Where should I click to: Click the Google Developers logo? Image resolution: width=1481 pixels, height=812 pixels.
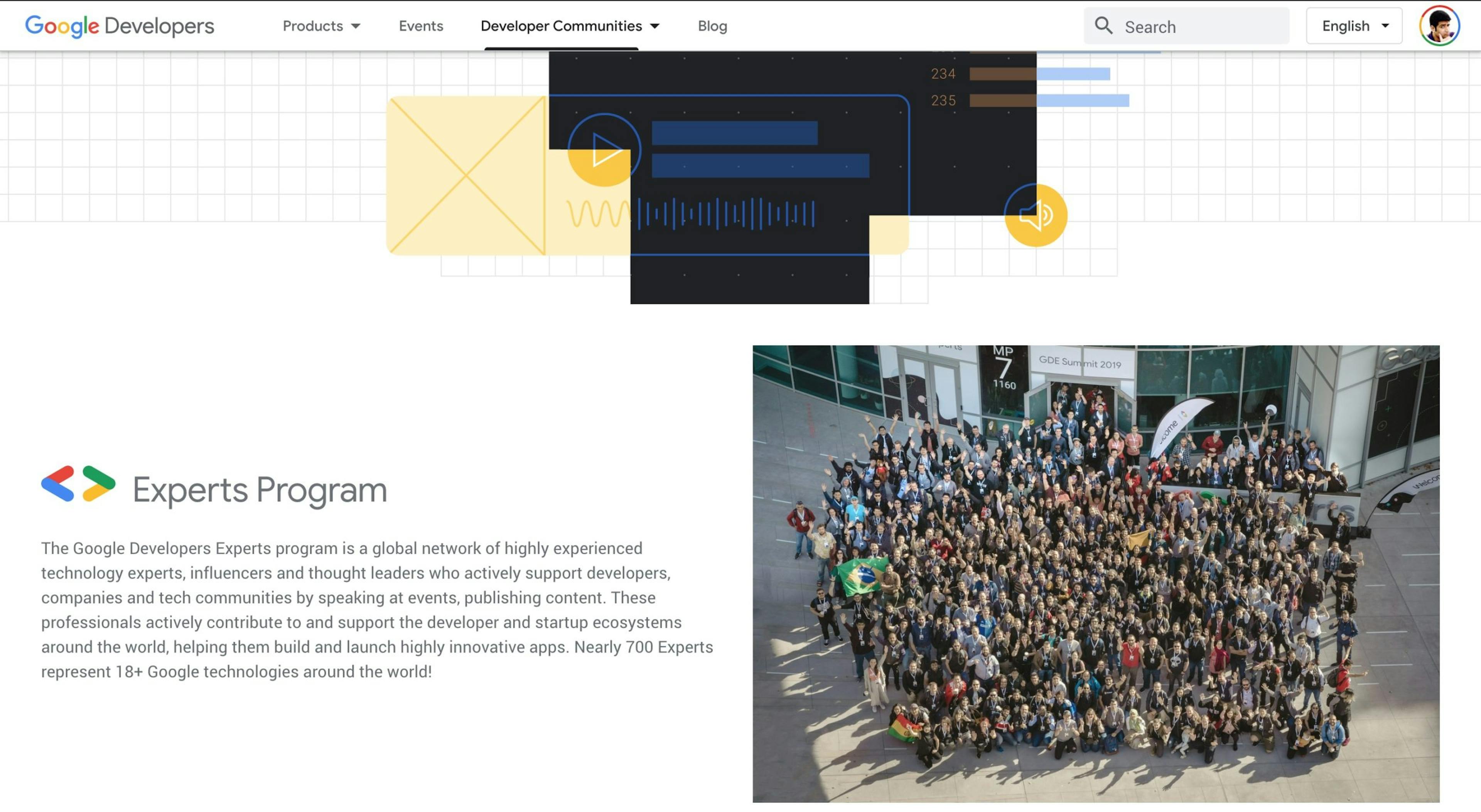[x=120, y=26]
